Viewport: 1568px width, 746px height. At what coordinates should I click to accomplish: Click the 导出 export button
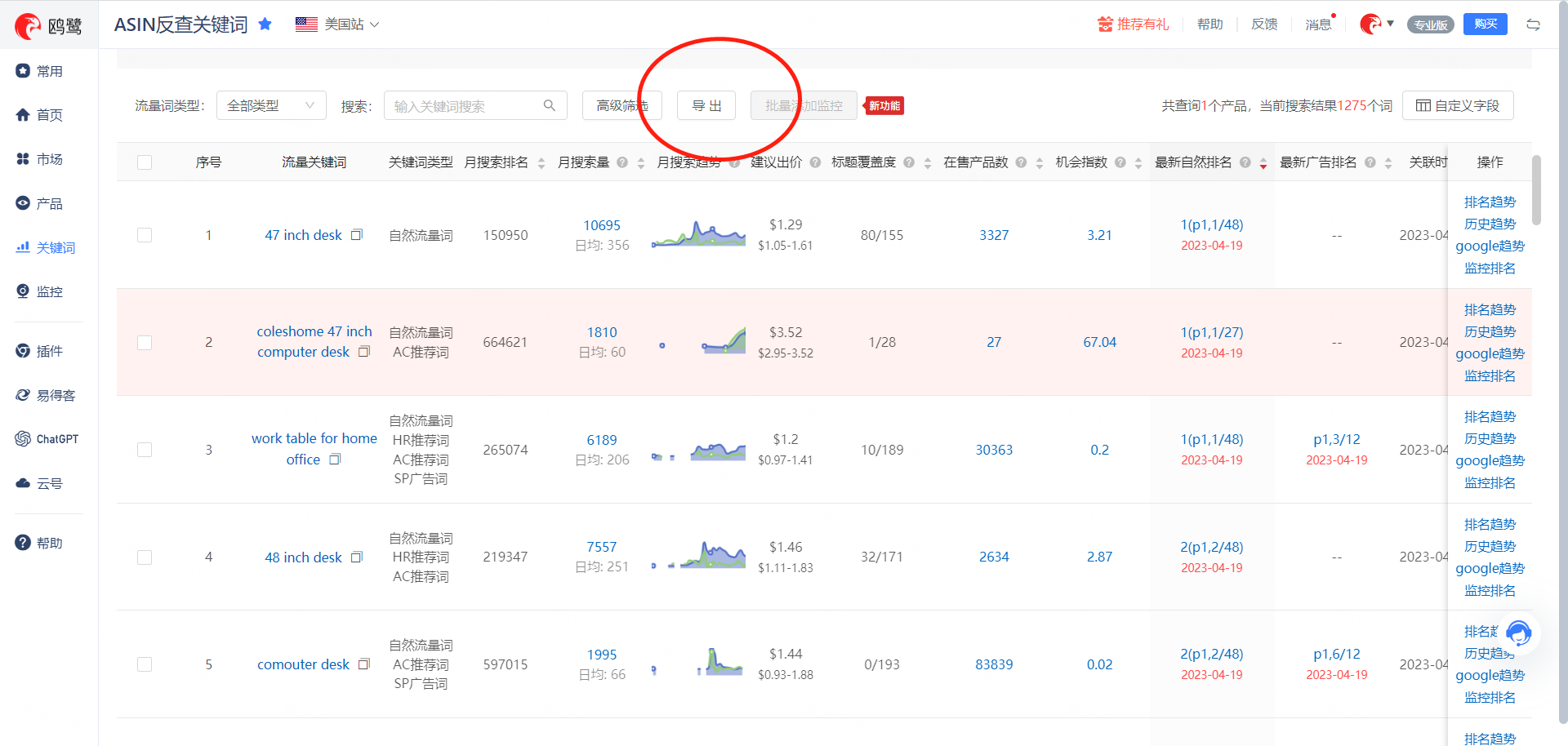706,105
